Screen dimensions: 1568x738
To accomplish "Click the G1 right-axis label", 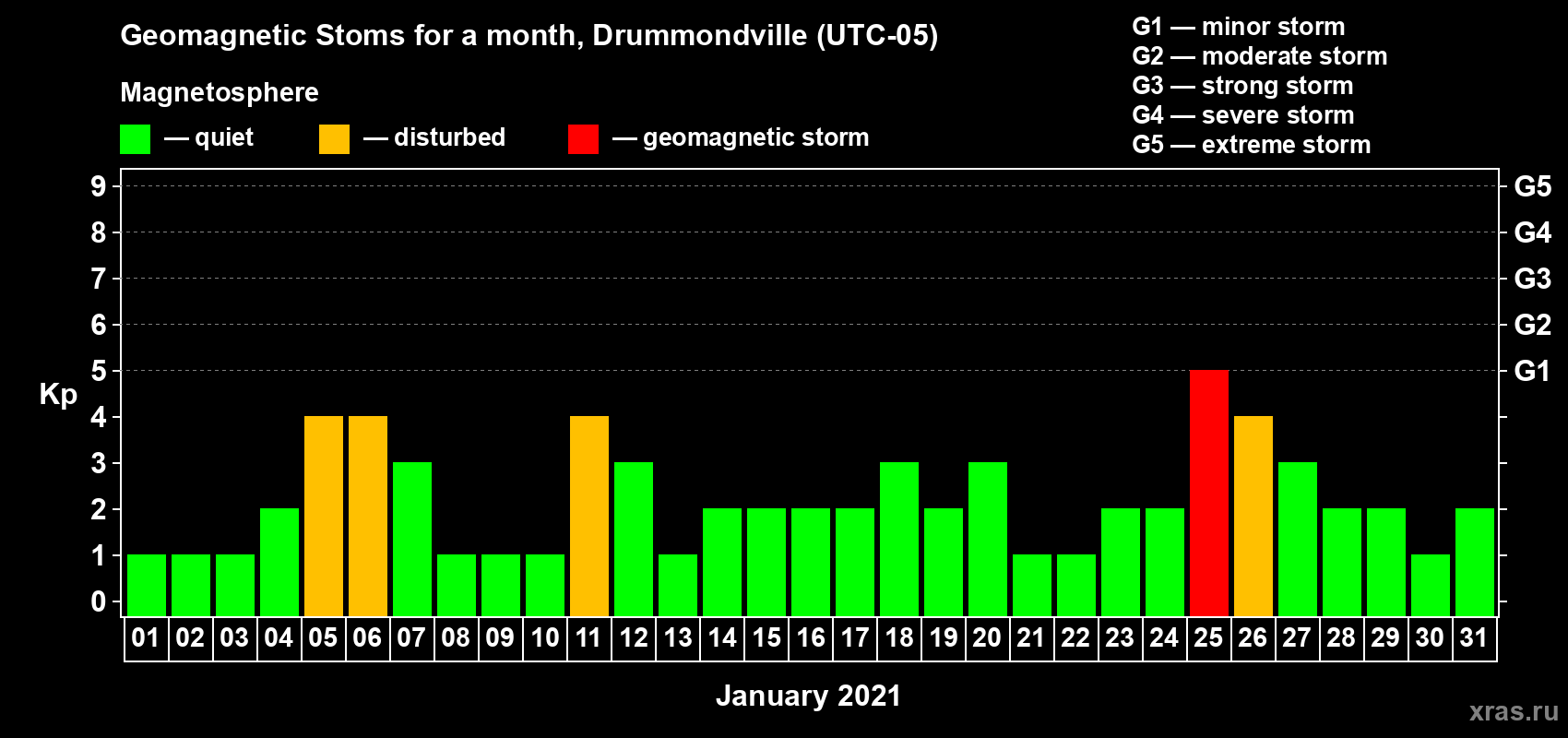I will point(1532,371).
